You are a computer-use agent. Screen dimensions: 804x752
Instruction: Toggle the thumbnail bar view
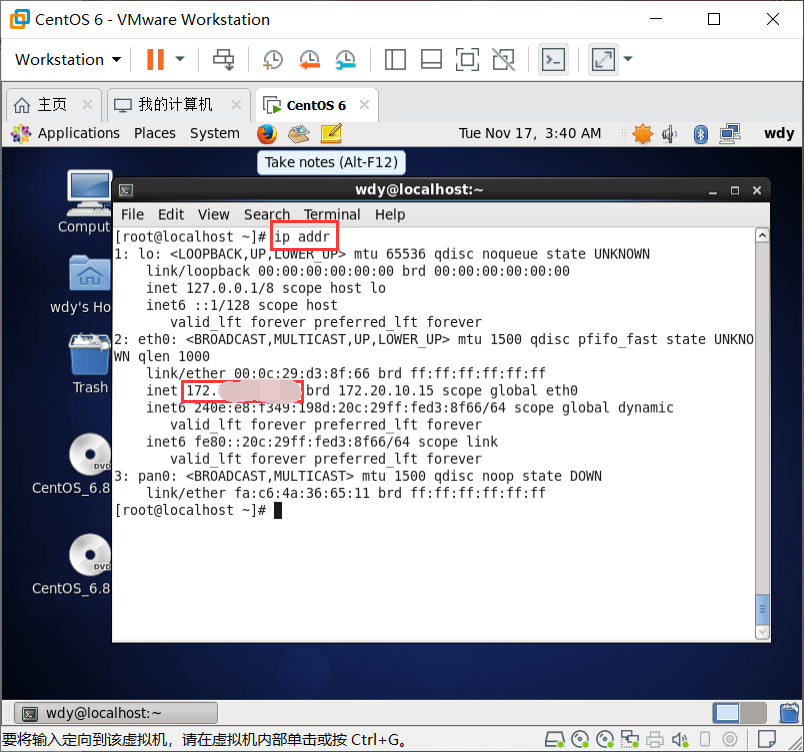[x=431, y=59]
